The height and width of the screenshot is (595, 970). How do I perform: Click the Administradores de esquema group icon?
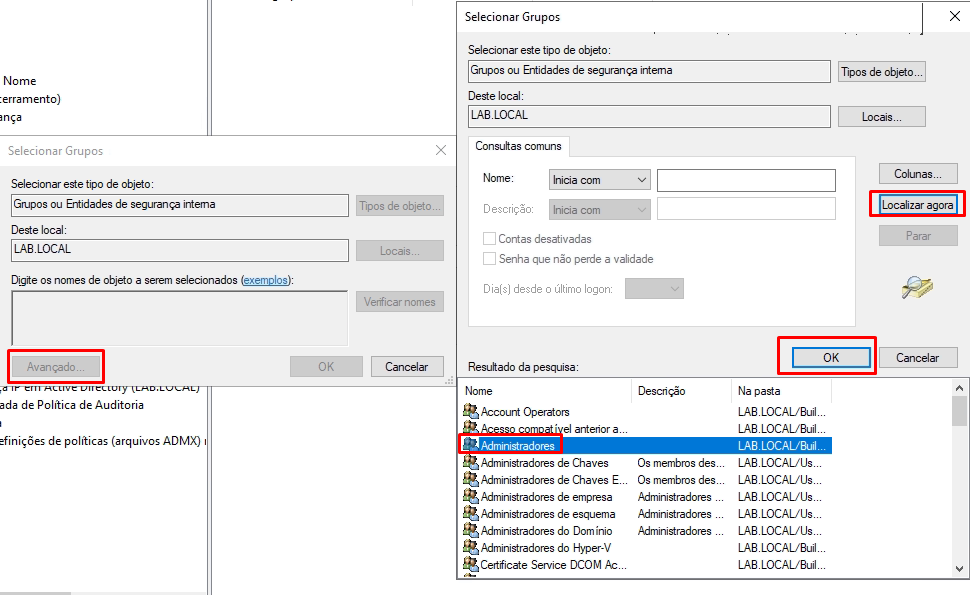click(x=471, y=514)
